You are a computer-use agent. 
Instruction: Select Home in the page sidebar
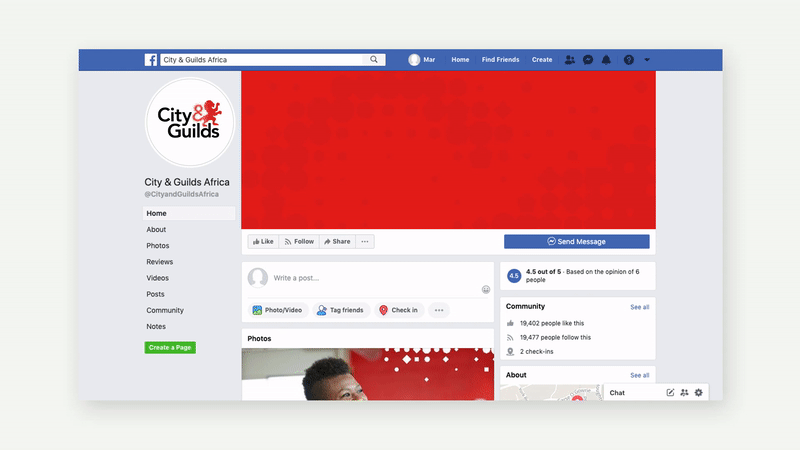[x=189, y=213]
